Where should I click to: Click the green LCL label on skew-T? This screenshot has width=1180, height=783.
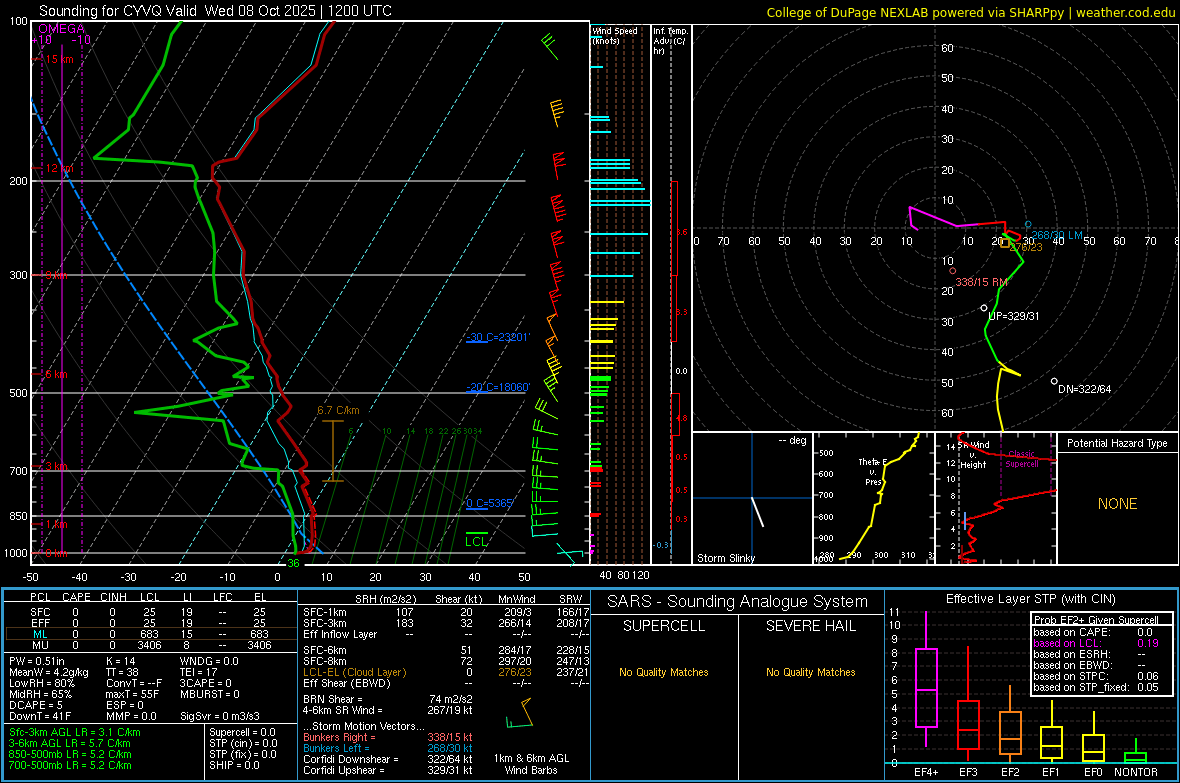pyautogui.click(x=476, y=541)
